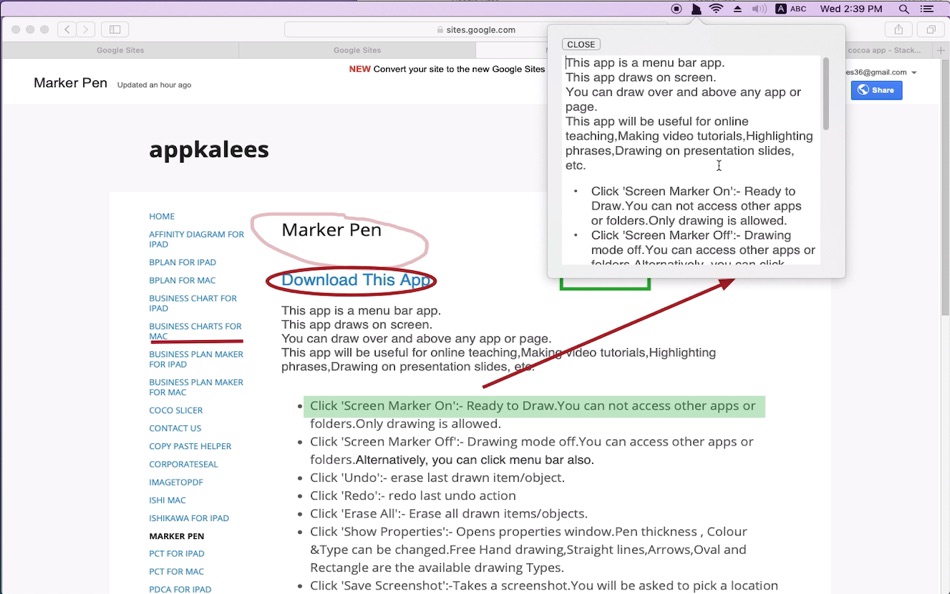Click 'Screen Marker On' bullet text
The width and height of the screenshot is (950, 594).
click(x=533, y=415)
